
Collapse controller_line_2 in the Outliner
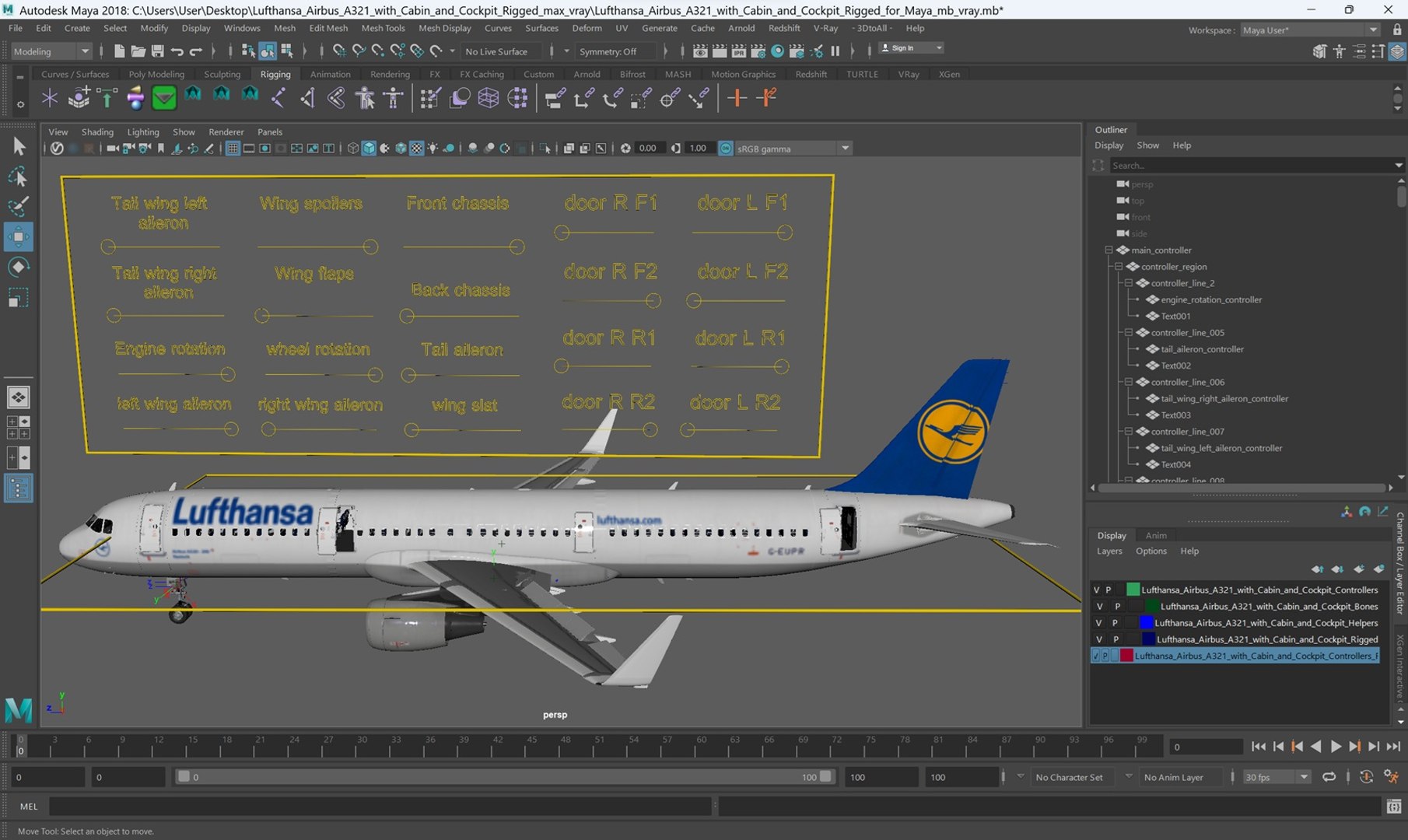point(1129,283)
